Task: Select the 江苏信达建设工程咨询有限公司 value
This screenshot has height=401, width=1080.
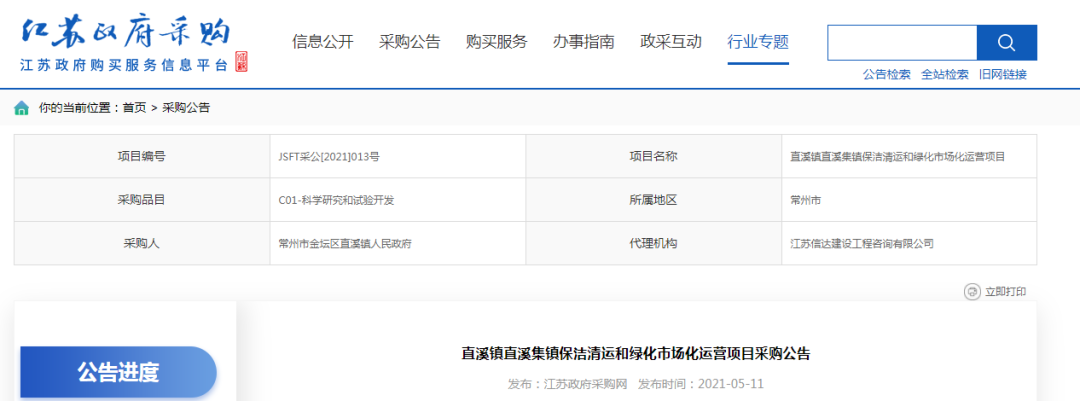Action: point(862,243)
